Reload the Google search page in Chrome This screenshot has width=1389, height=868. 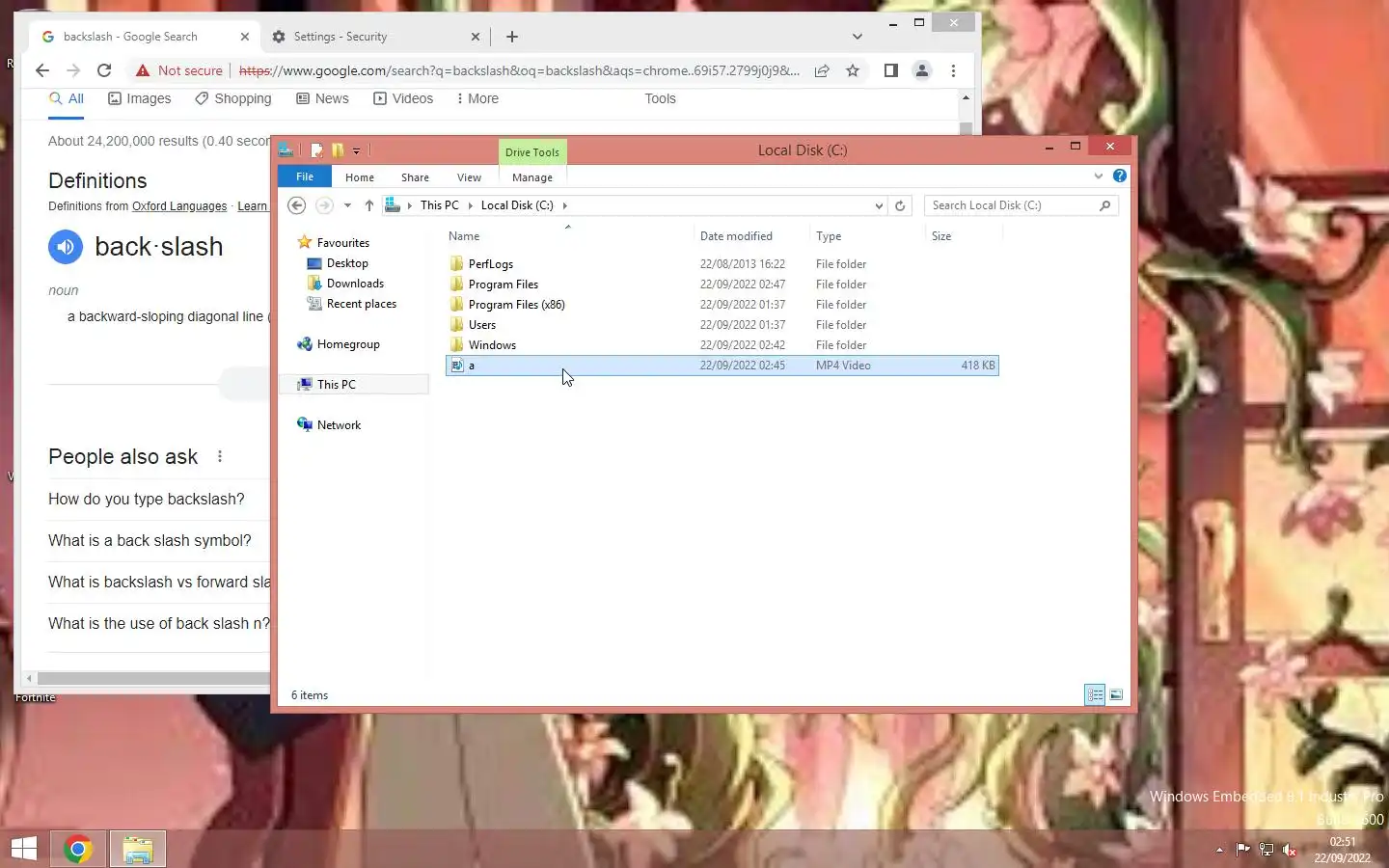[104, 70]
